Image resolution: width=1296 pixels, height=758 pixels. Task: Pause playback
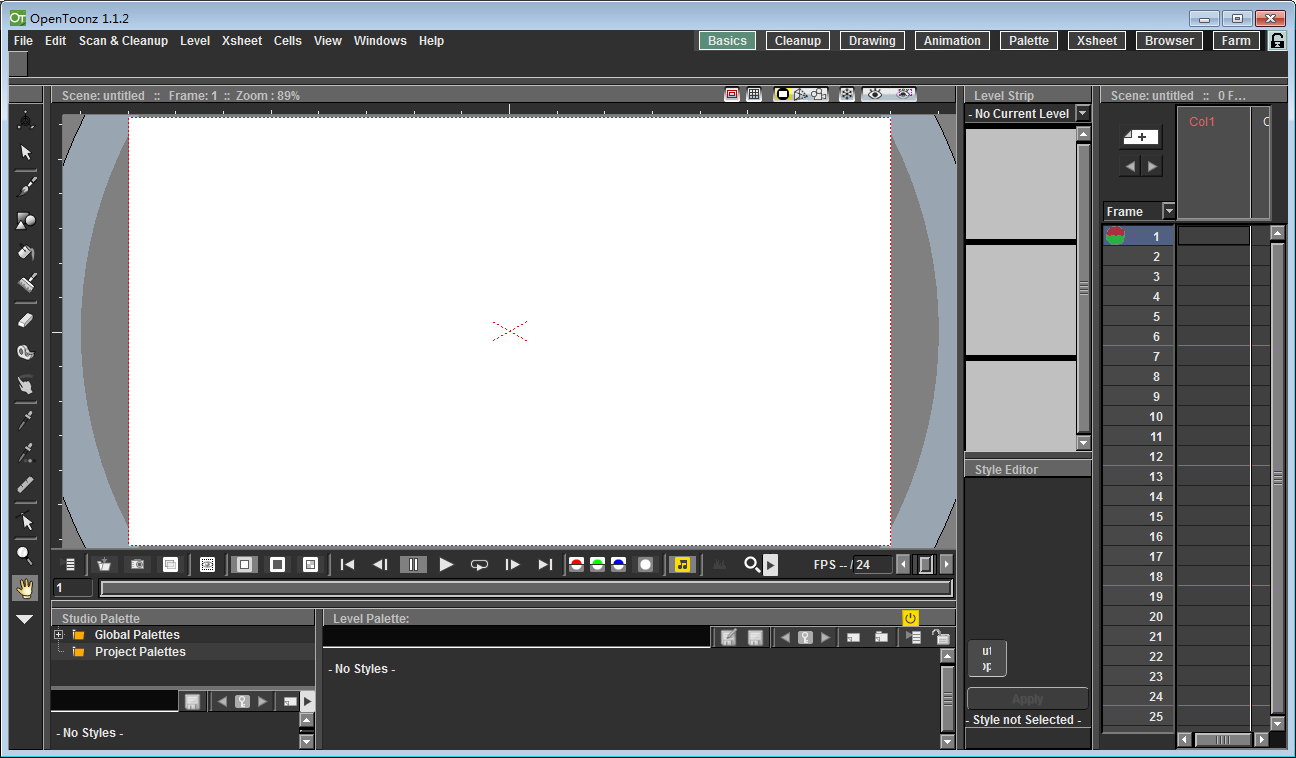coord(413,564)
